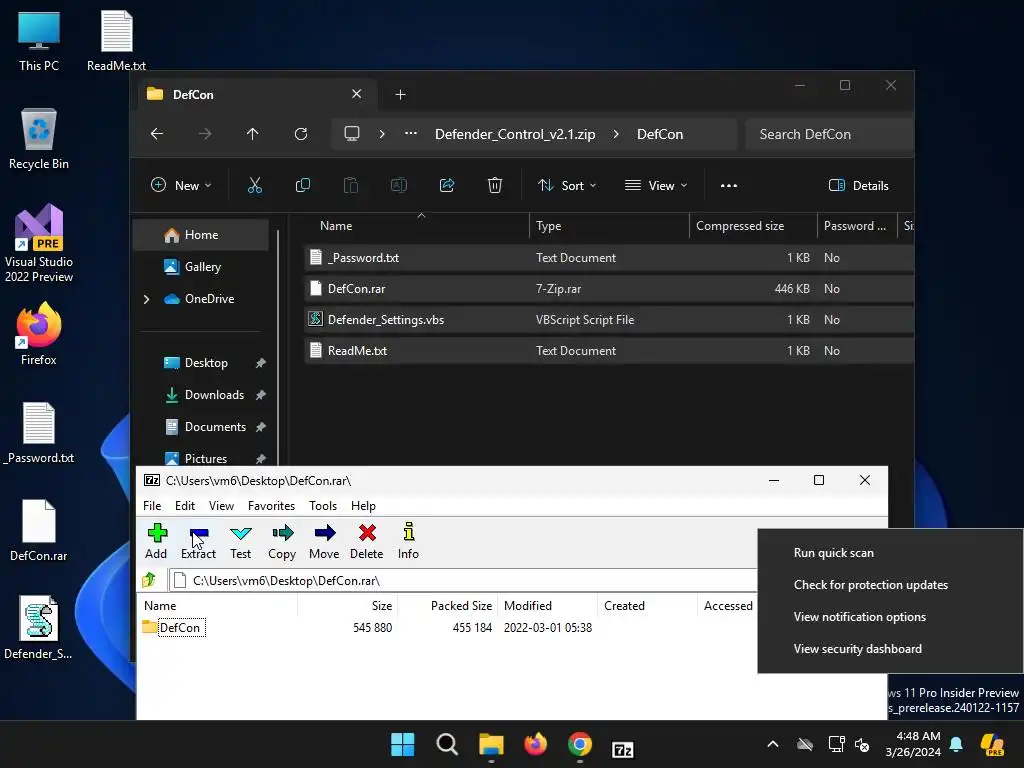The width and height of the screenshot is (1024, 768).
Task: Open the 7-Zip Help menu
Action: [363, 505]
